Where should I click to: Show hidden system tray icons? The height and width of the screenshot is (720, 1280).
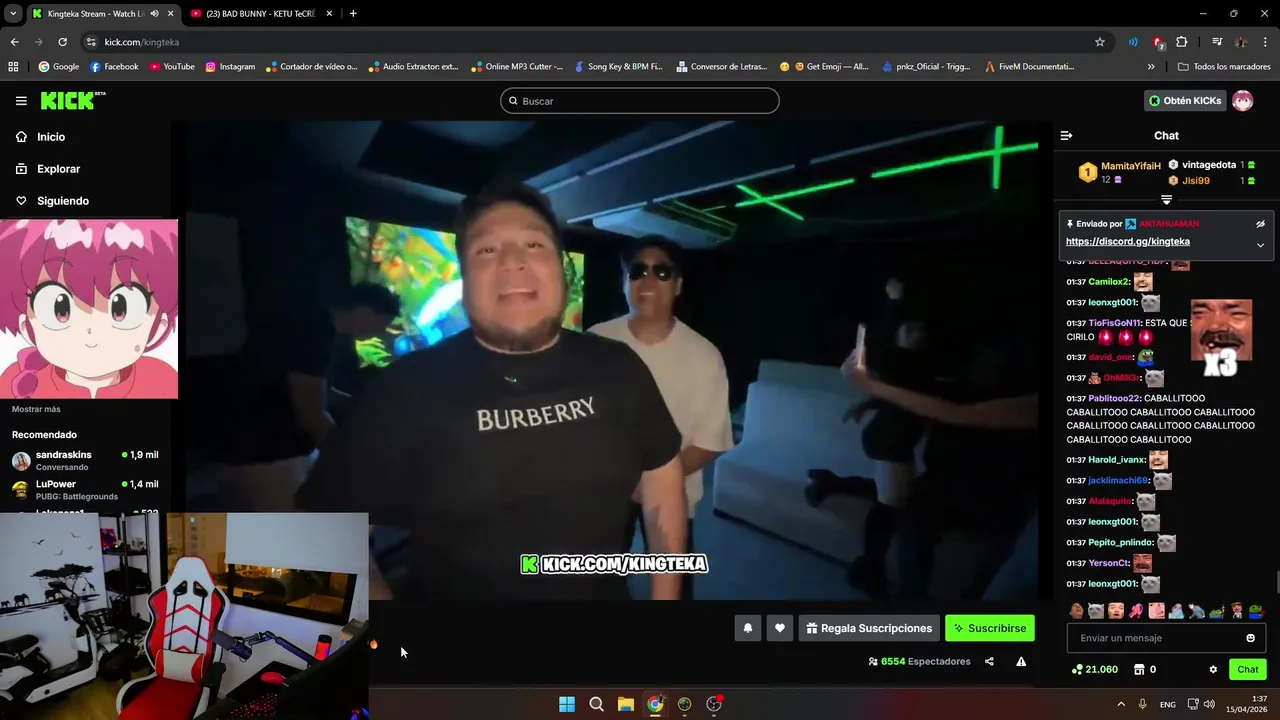click(x=1121, y=704)
